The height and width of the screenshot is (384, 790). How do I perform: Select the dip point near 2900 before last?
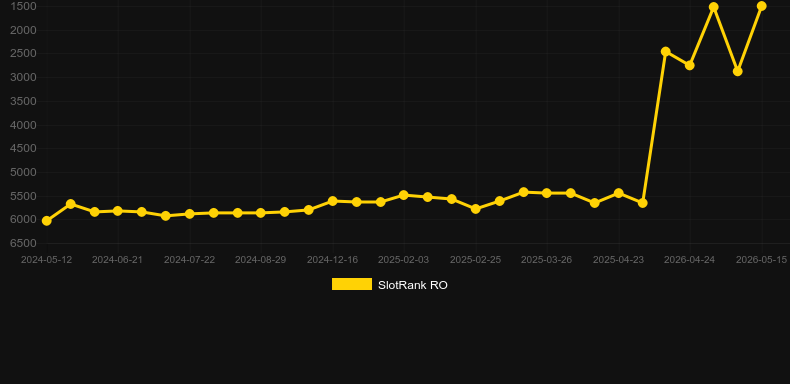pyautogui.click(x=738, y=71)
